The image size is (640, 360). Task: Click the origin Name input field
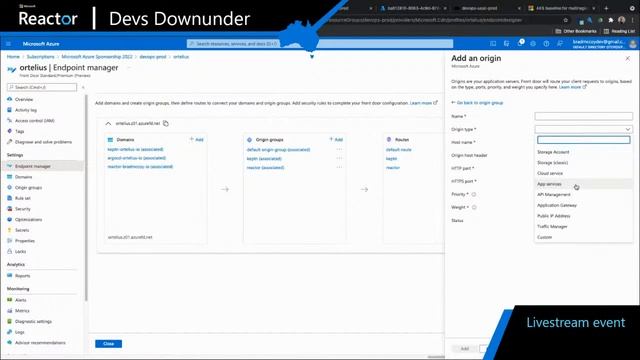click(583, 116)
